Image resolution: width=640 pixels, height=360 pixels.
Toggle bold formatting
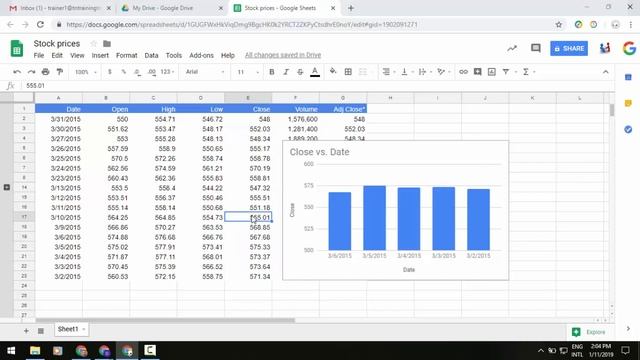pyautogui.click(x=271, y=72)
